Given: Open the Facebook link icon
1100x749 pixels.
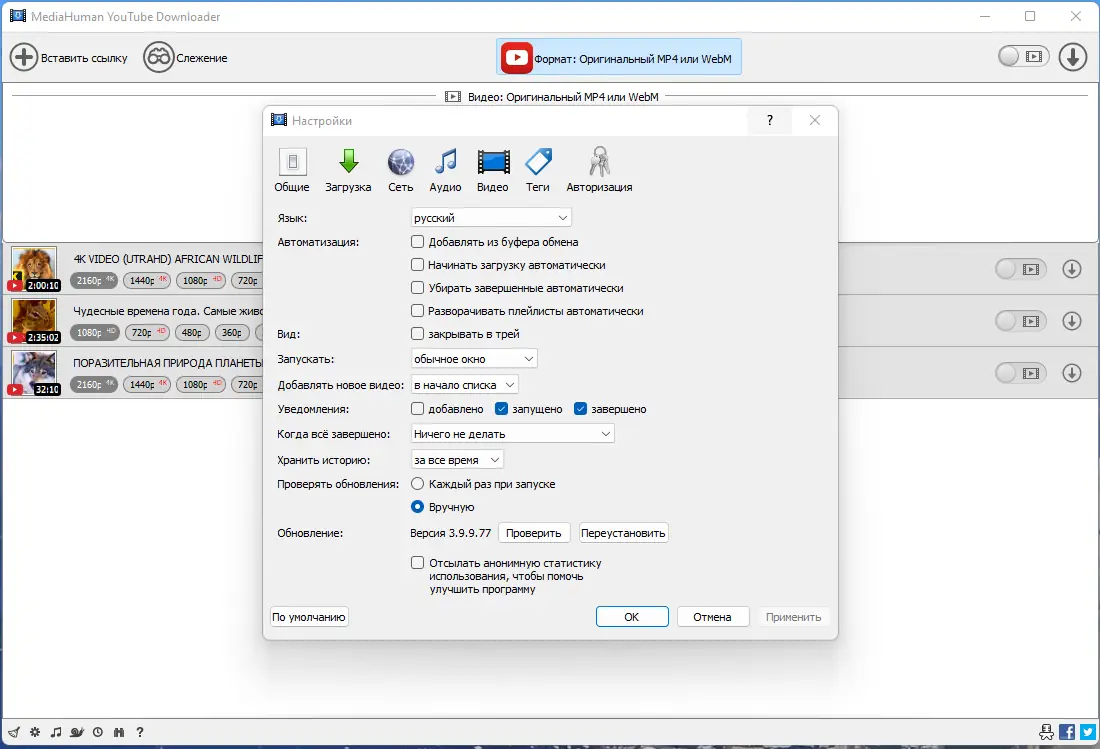Looking at the screenshot, I should coord(1067,732).
